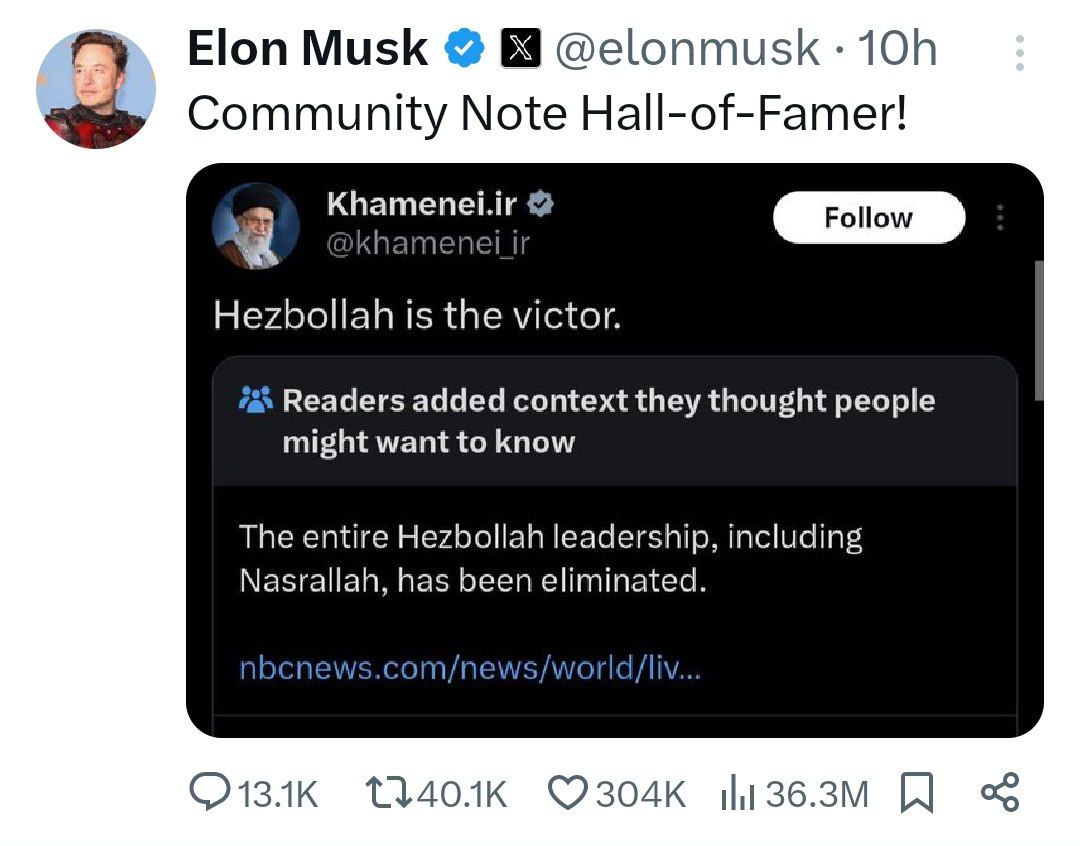Screen dimensions: 1080x846
Task: Click Khamenei.ir's profile avatar
Action: point(256,226)
